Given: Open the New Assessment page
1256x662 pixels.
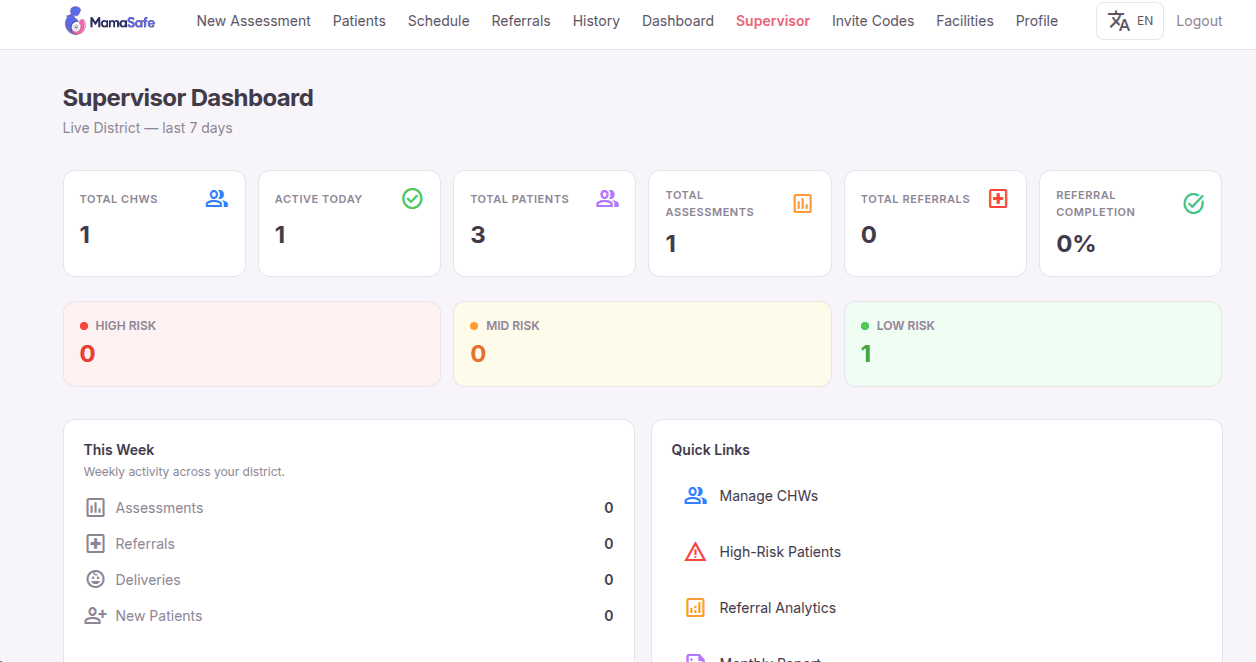Looking at the screenshot, I should pos(254,21).
